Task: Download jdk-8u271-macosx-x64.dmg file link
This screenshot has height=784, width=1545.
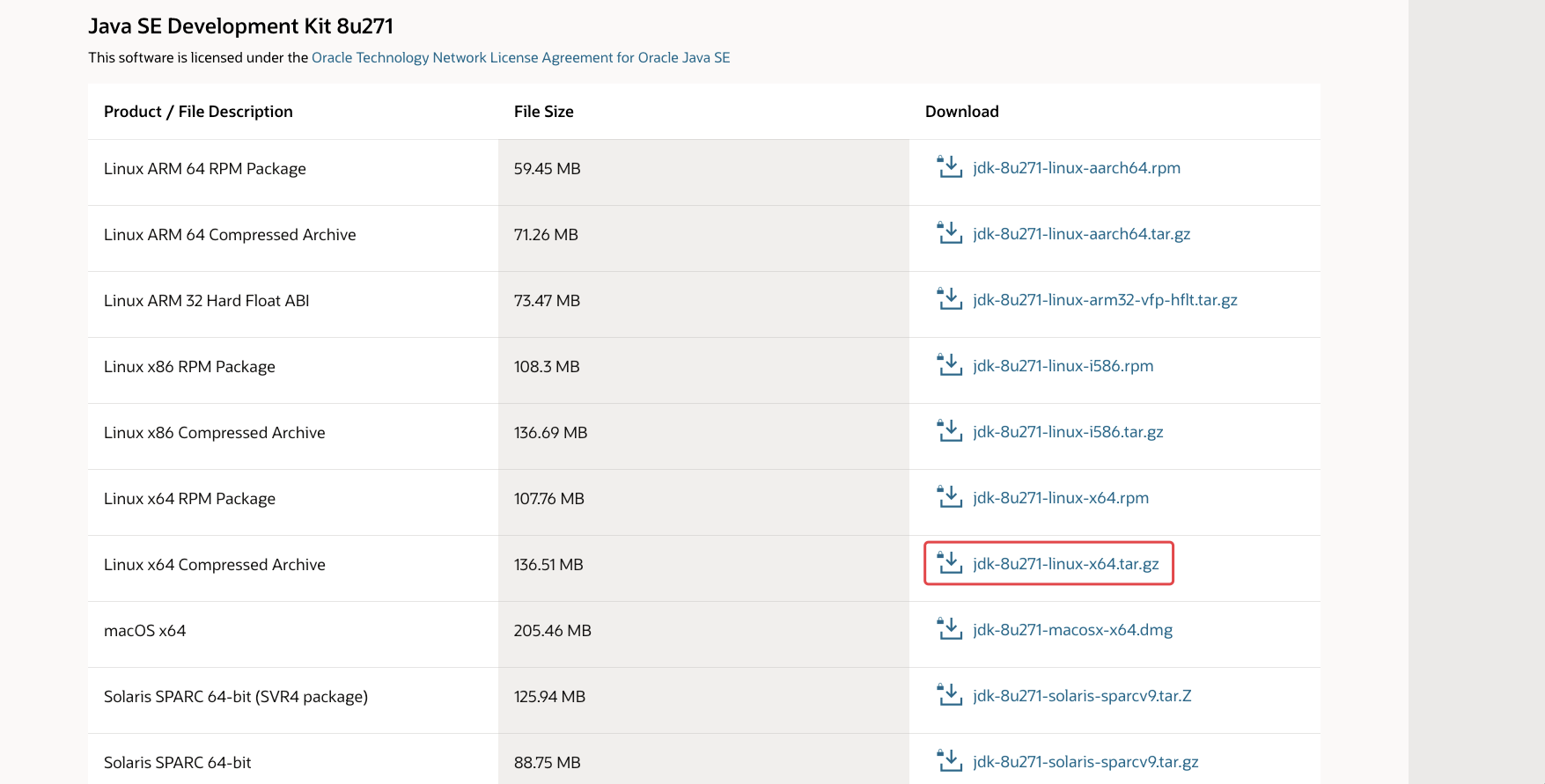Action: pyautogui.click(x=1073, y=630)
